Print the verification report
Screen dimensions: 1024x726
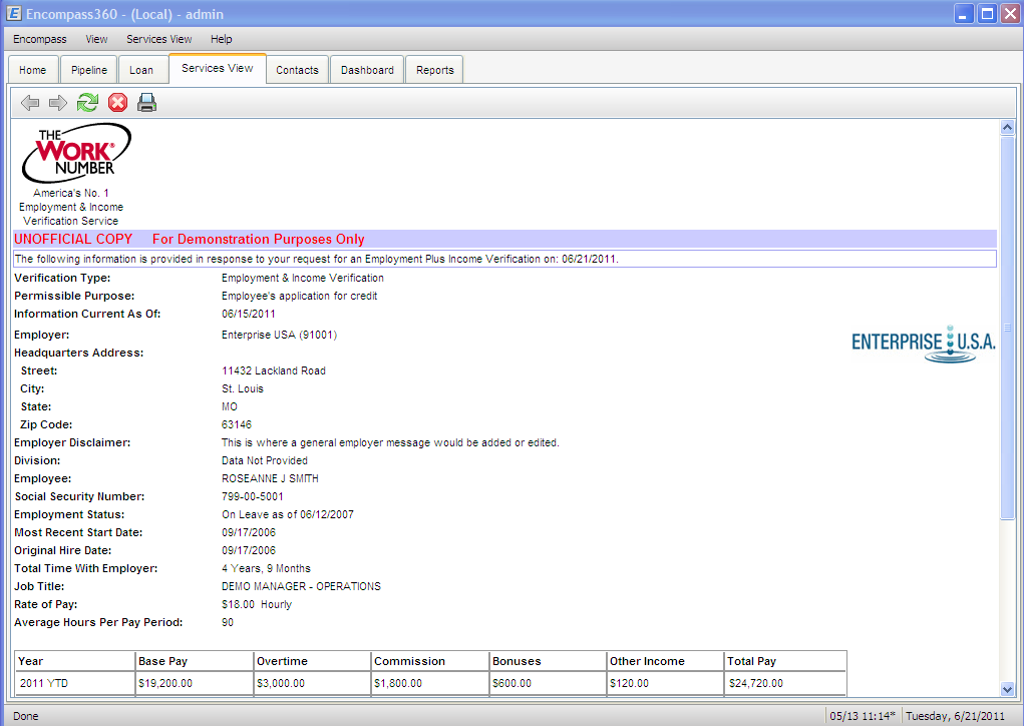pyautogui.click(x=147, y=103)
